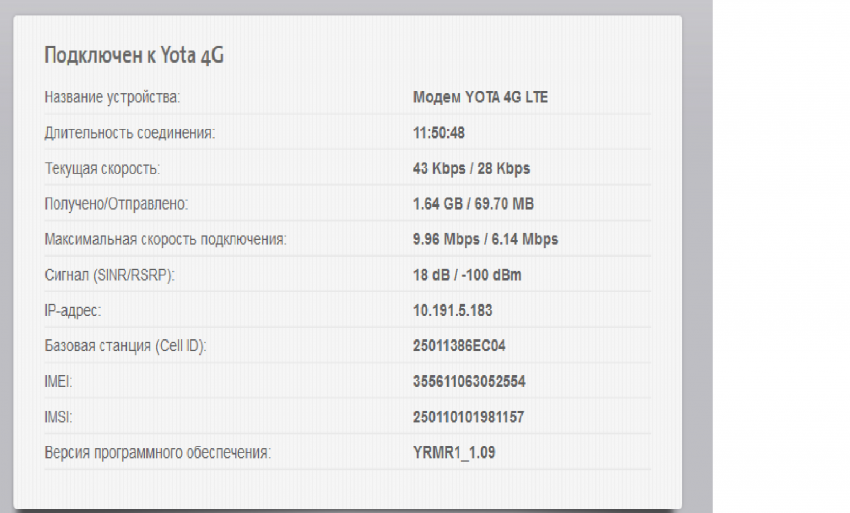
Task: Click the "Текущая скорость" label
Action: [x=102, y=168]
